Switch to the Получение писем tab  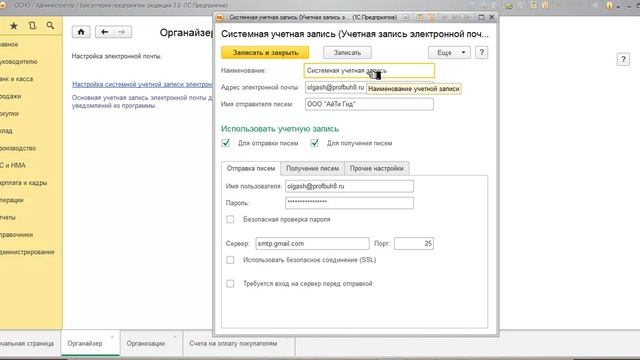312,168
